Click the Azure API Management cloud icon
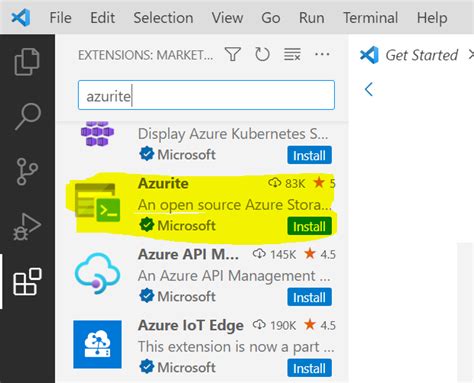Viewport: 474px width, 383px height. coord(97,274)
